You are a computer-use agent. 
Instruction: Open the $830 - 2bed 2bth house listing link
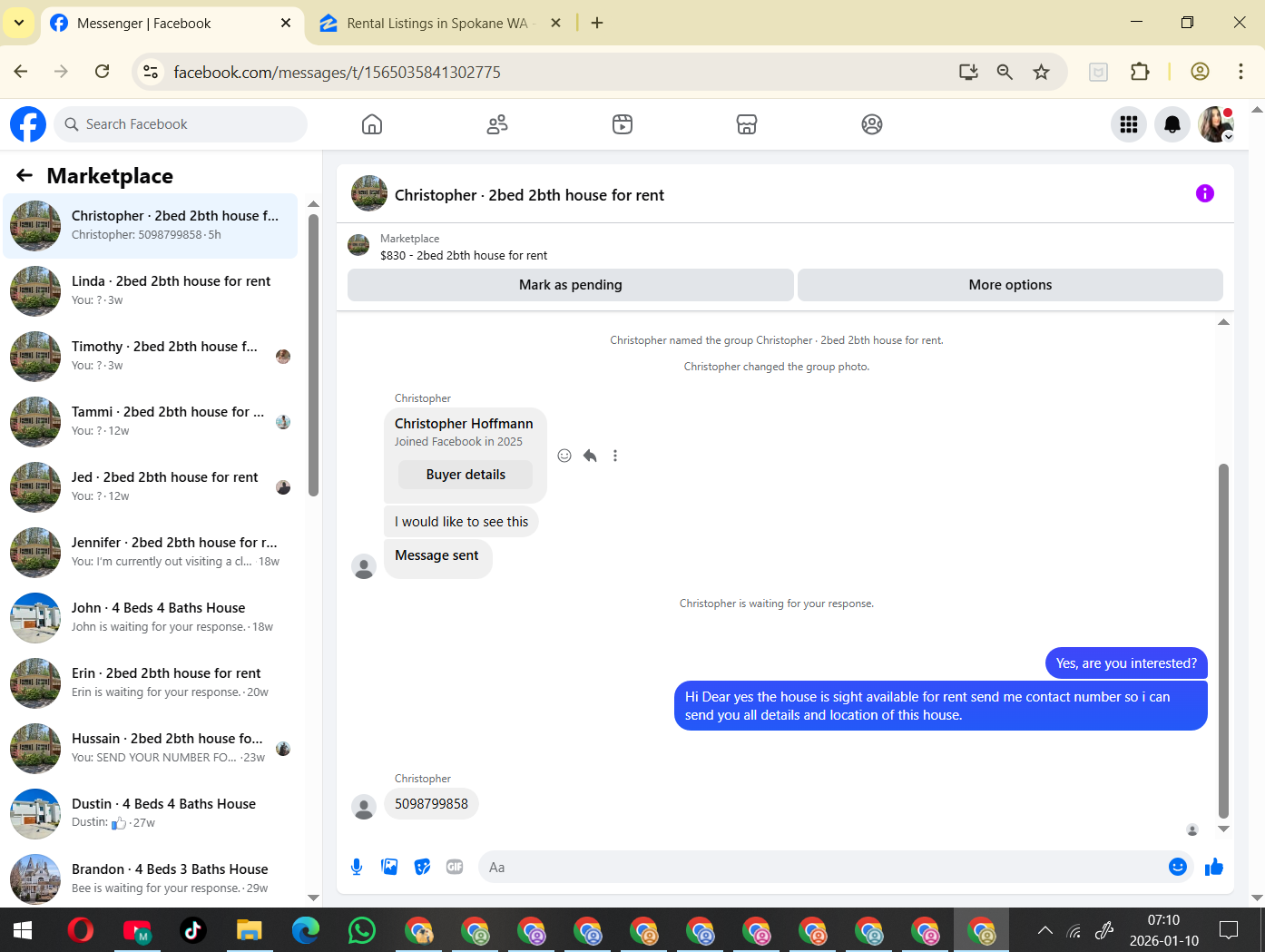click(x=464, y=256)
